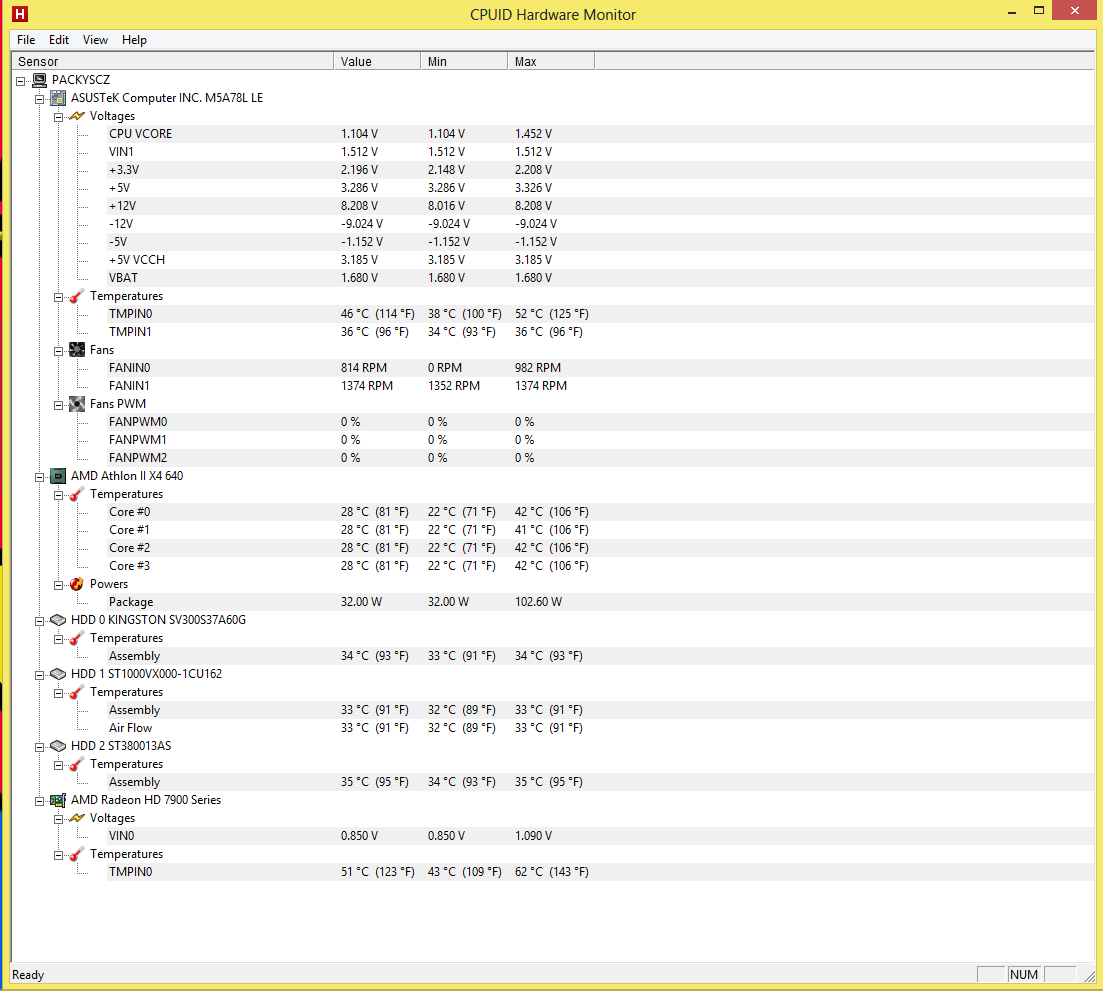Collapse the motherboard Temperatures section
This screenshot has height=991, width=1103.
(x=59, y=296)
